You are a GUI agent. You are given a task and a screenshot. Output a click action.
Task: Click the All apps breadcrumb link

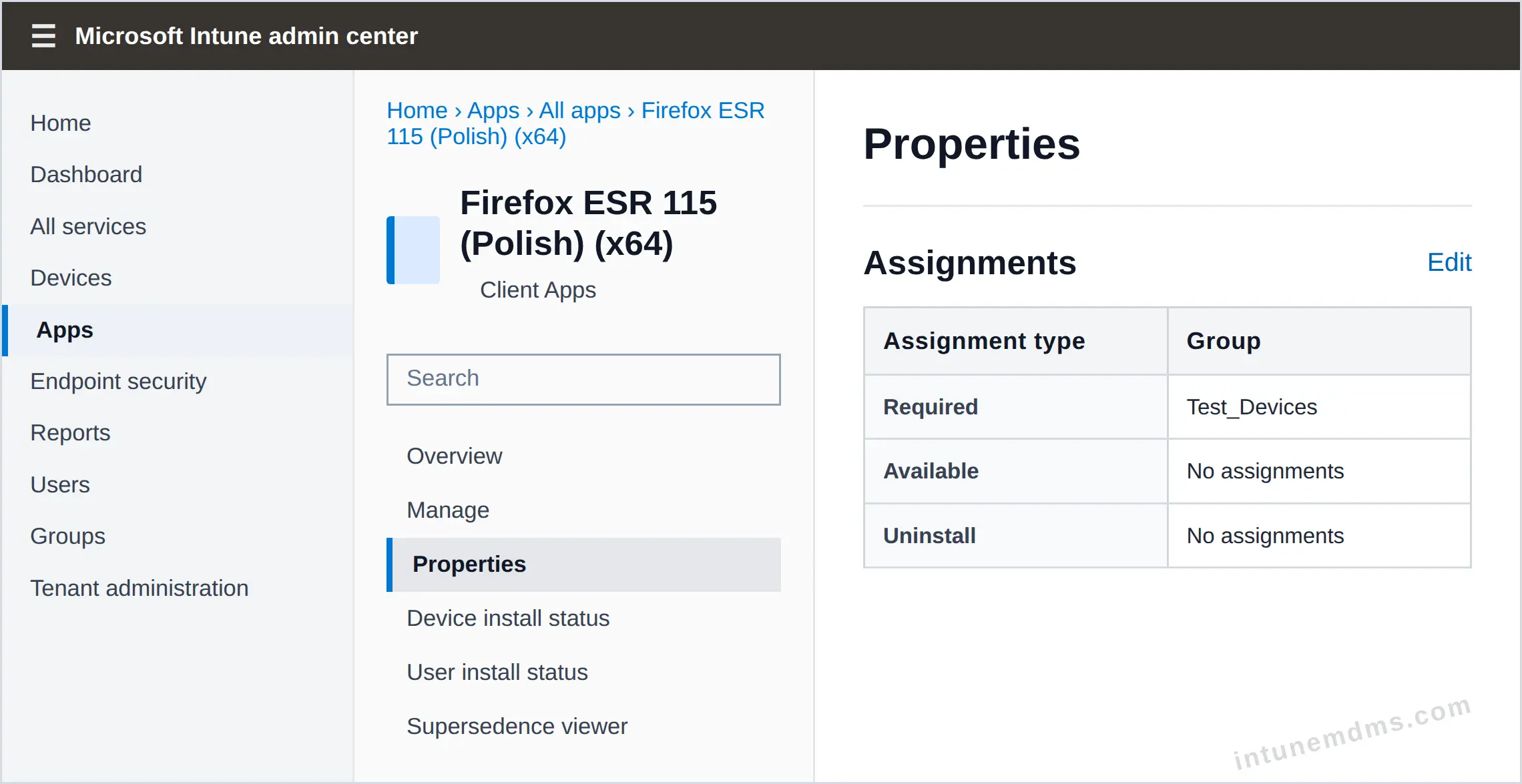(x=579, y=110)
